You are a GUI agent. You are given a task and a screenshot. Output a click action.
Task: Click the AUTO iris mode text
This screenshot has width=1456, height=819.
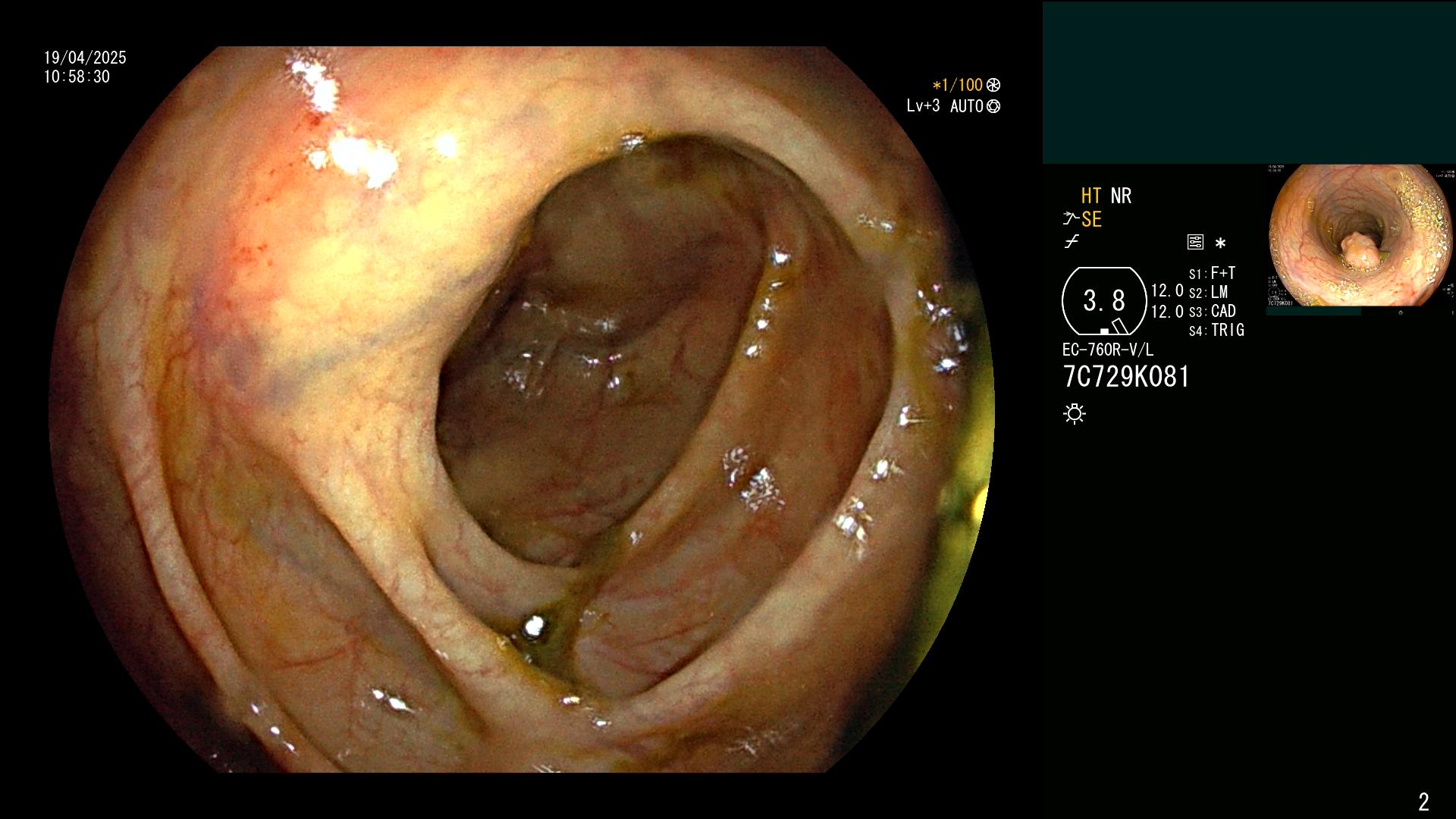pyautogui.click(x=967, y=106)
